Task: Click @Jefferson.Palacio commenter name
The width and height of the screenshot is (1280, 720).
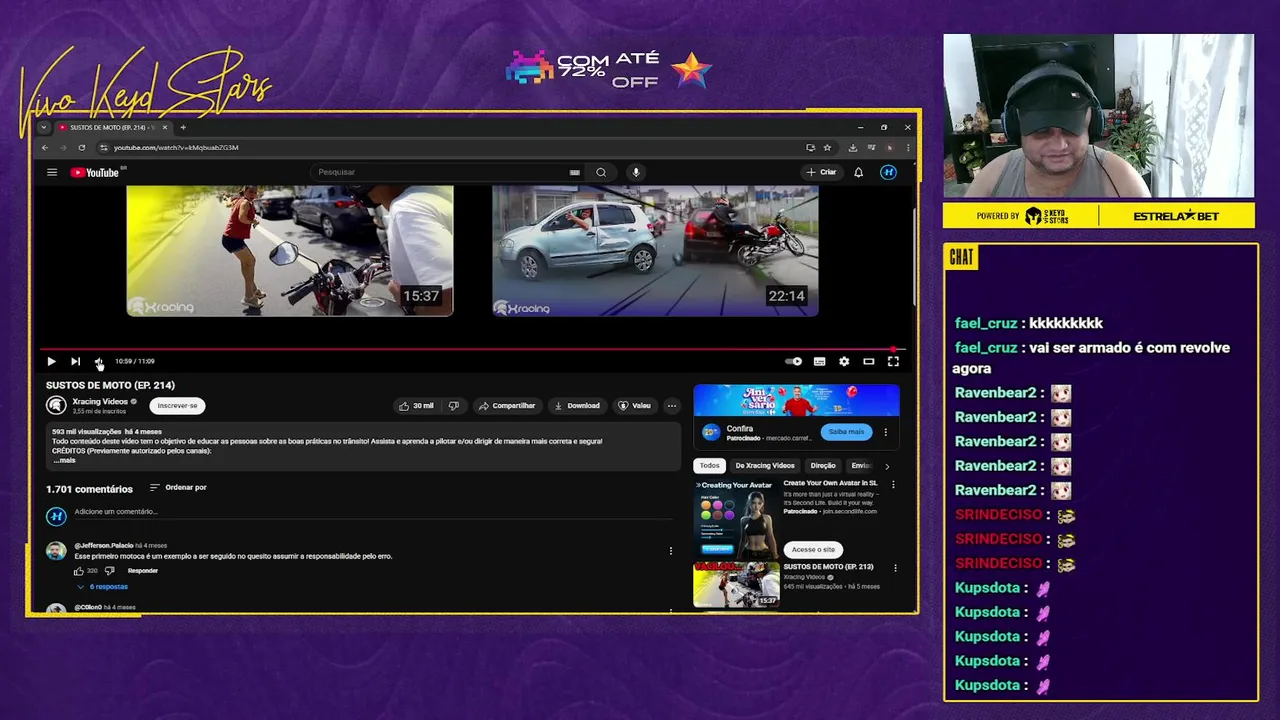Action: [x=104, y=546]
